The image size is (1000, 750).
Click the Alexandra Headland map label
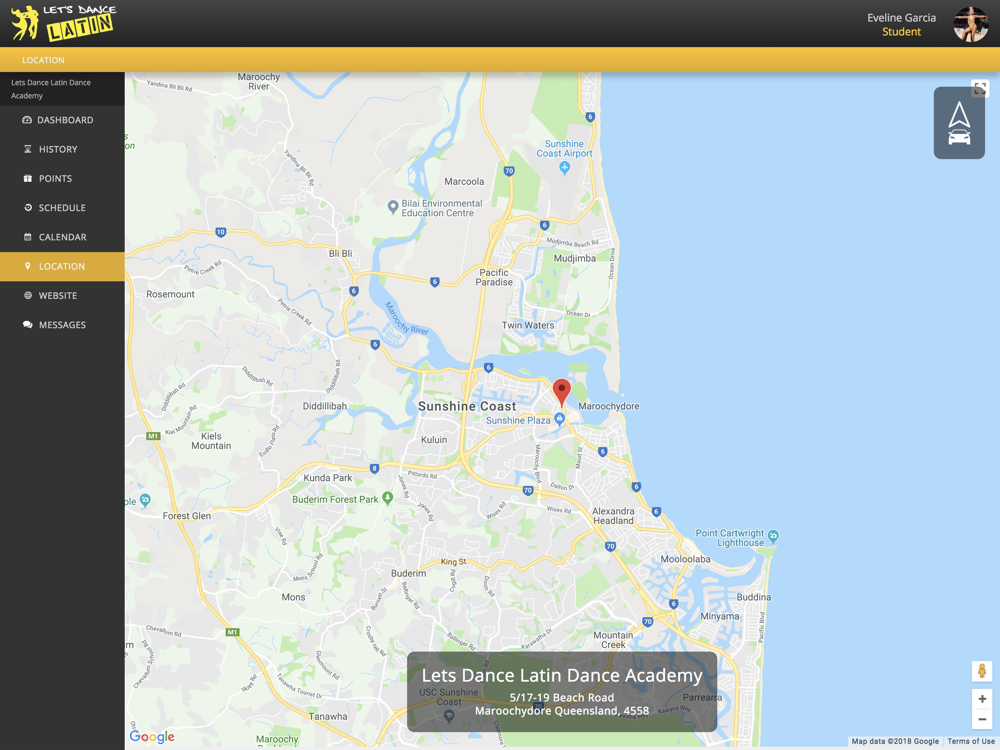click(613, 516)
